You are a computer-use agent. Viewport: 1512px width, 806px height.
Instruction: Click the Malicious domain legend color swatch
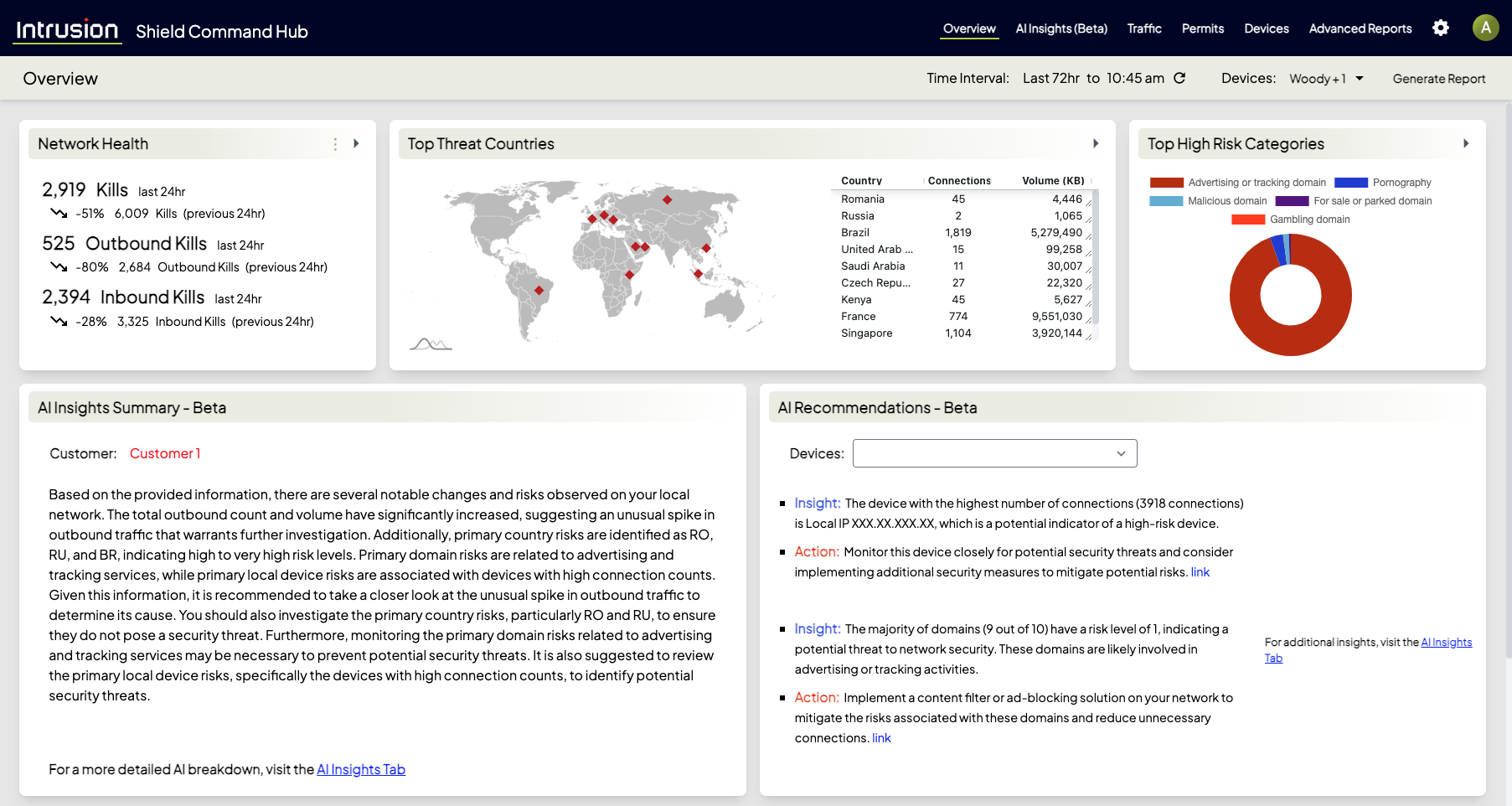pos(1167,201)
